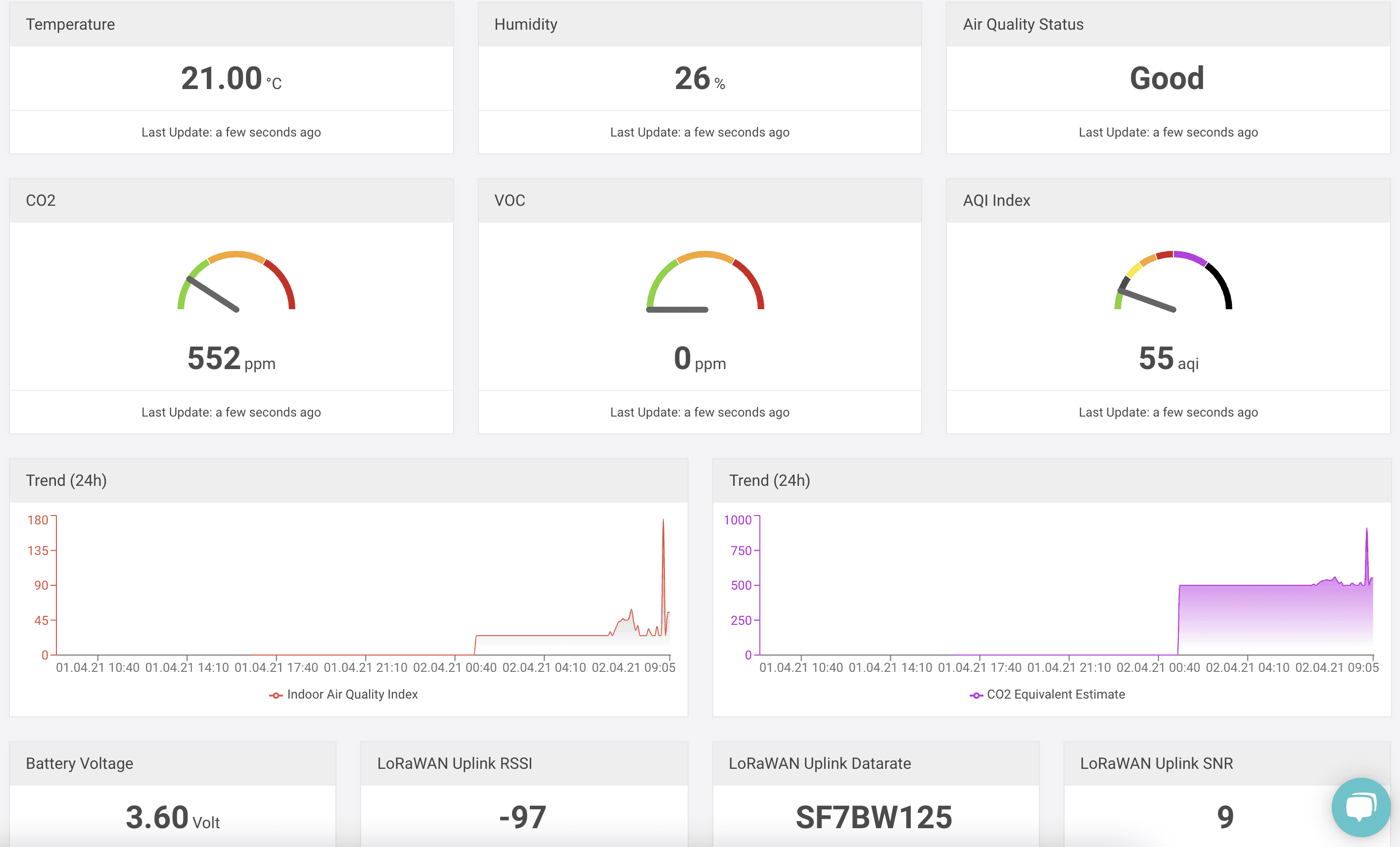Select the Air Quality Status Good value
Screen dimensions: 1400x847
coord(1167,78)
